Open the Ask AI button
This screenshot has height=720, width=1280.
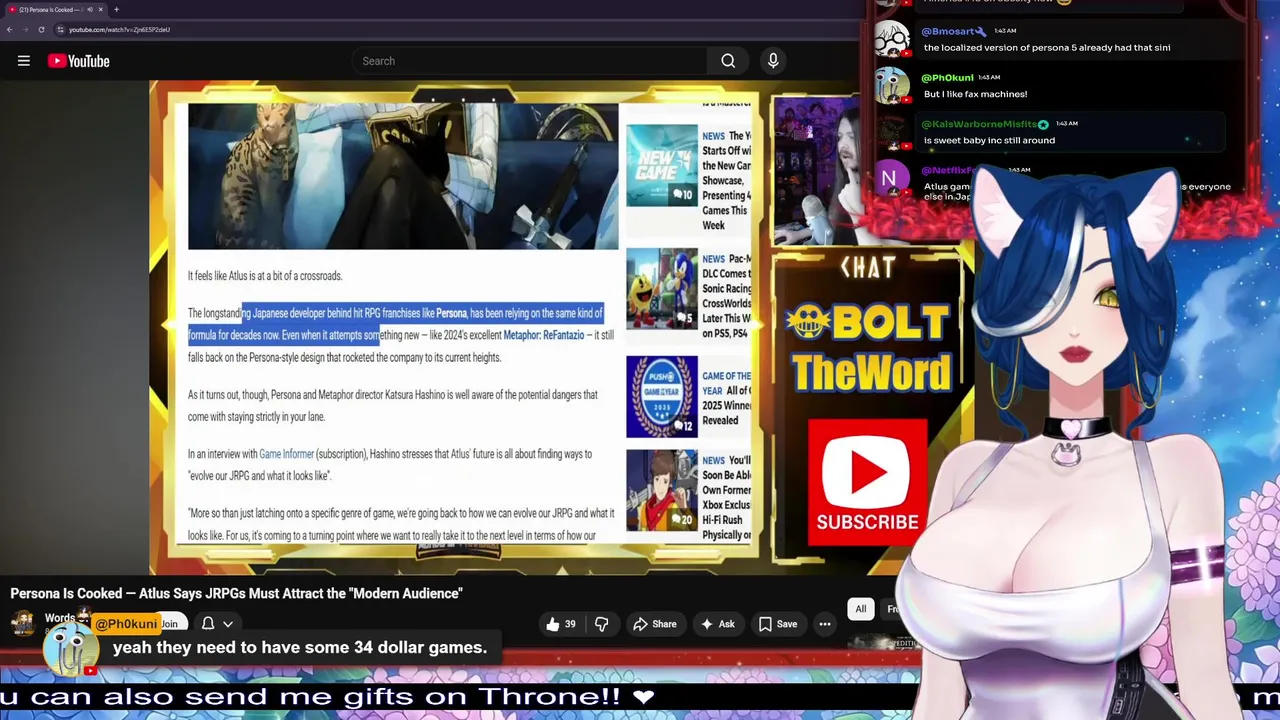pos(718,624)
